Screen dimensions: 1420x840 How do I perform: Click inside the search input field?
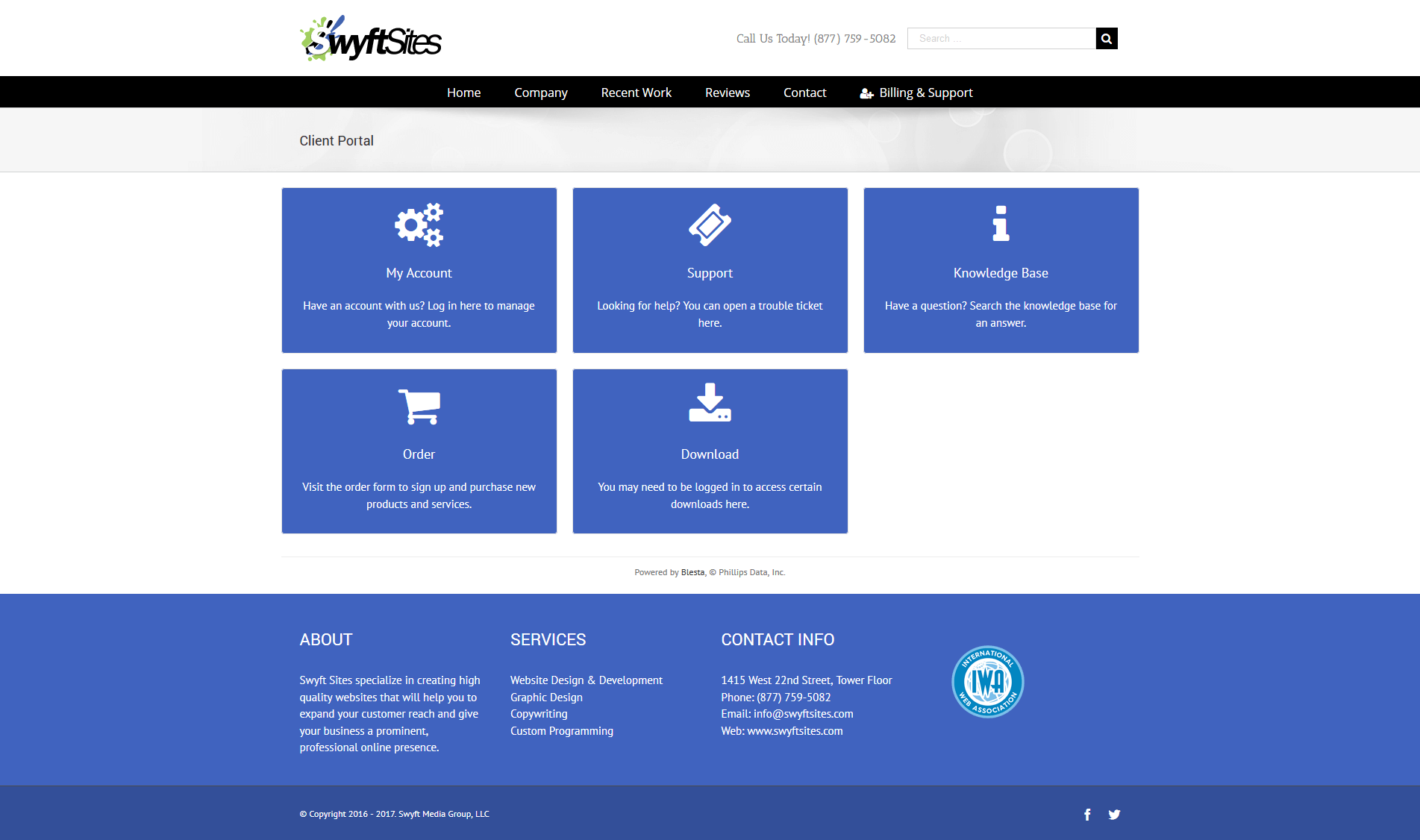click(x=1000, y=38)
